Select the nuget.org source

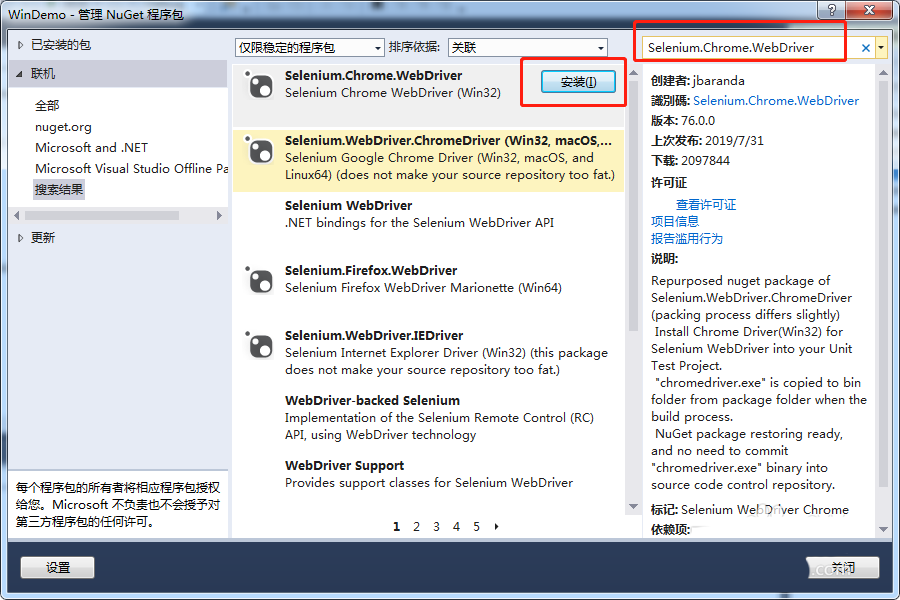tap(63, 127)
